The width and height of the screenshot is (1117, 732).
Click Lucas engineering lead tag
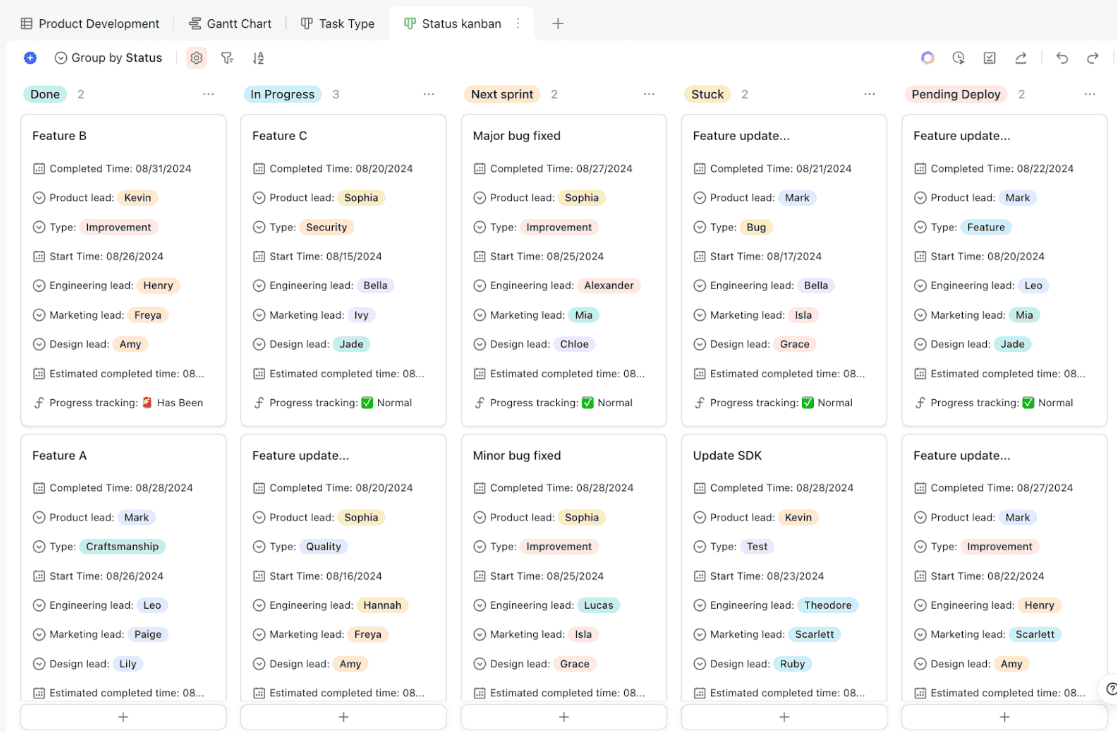(598, 605)
